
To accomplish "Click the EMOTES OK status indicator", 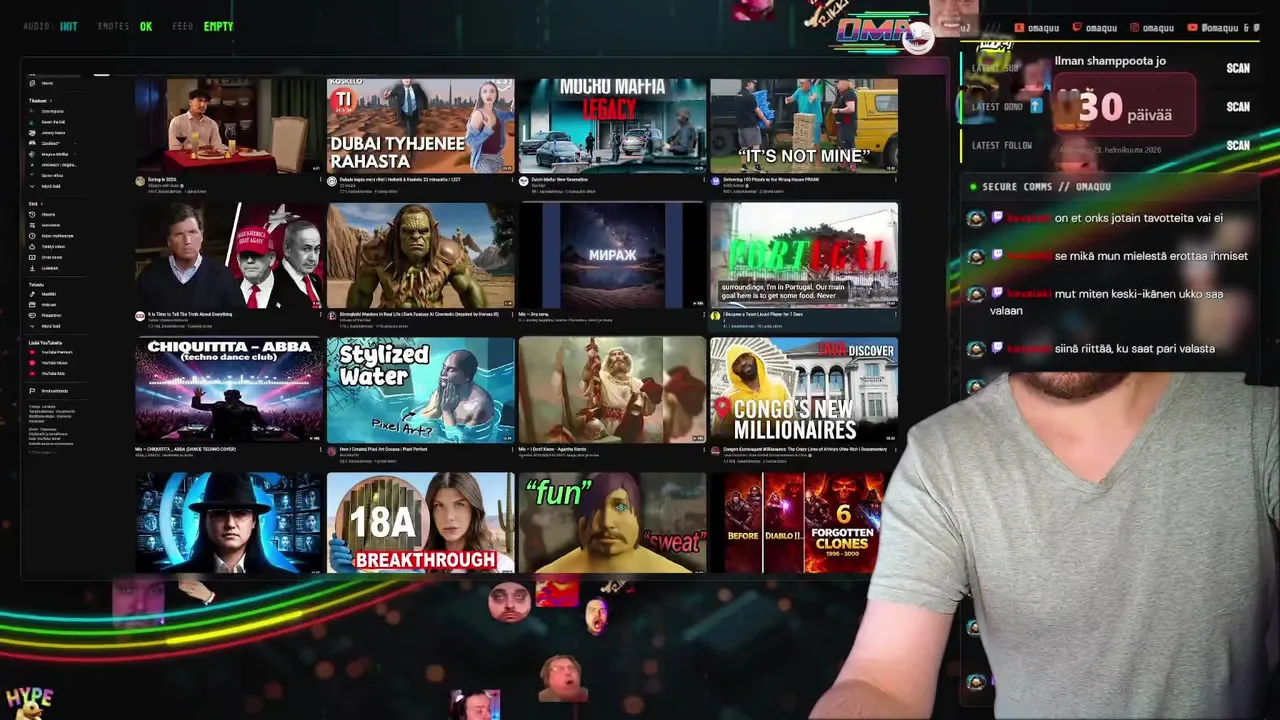I will tap(125, 27).
